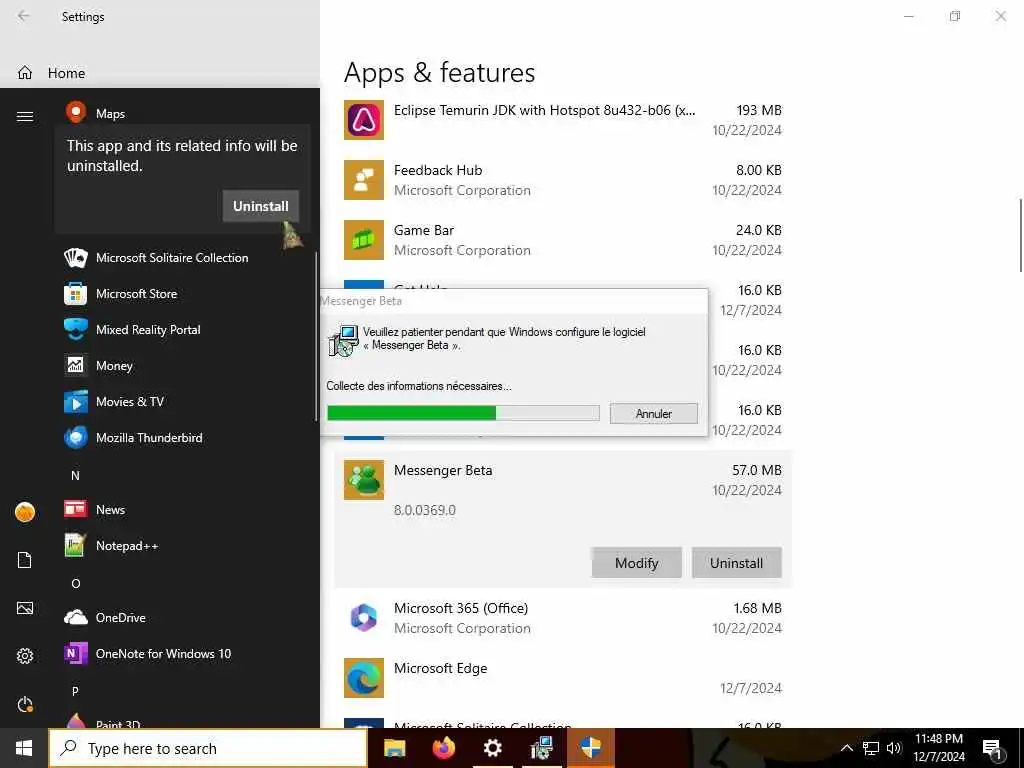Select letter N group header
The image size is (1024, 768).
click(x=75, y=475)
